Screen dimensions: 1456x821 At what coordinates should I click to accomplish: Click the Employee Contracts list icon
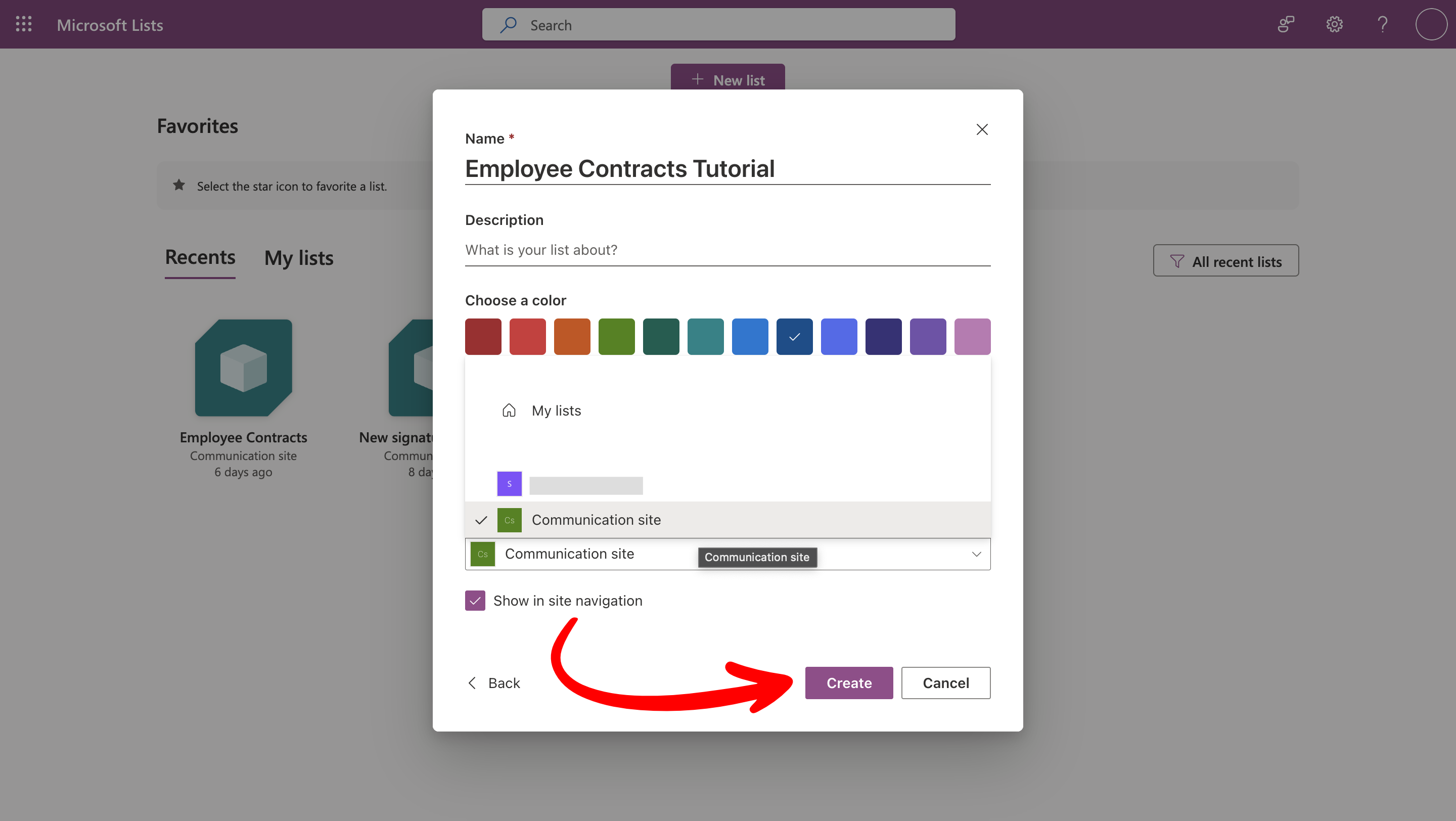243,368
